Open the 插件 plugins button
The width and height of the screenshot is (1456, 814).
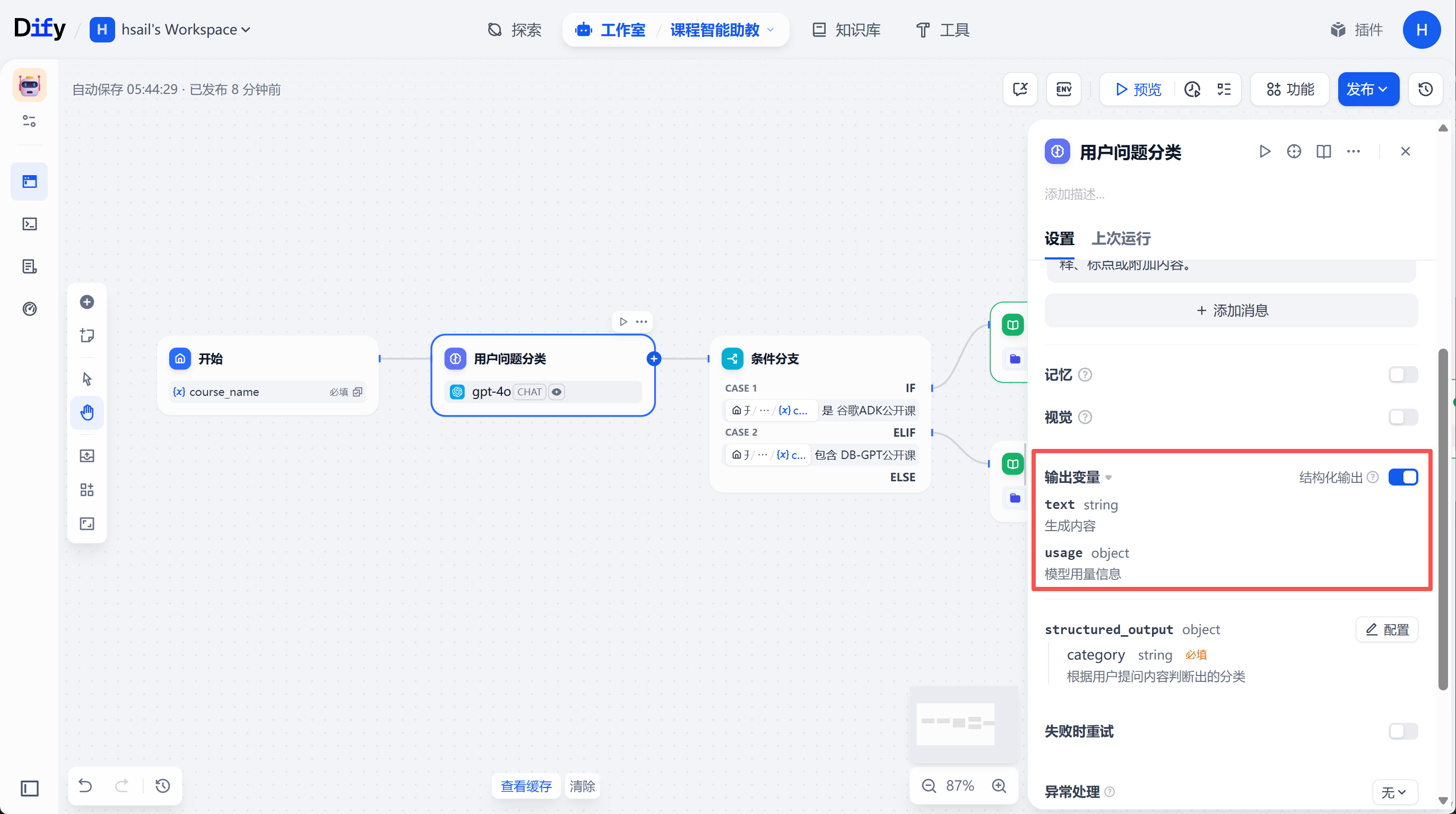[x=1356, y=29]
